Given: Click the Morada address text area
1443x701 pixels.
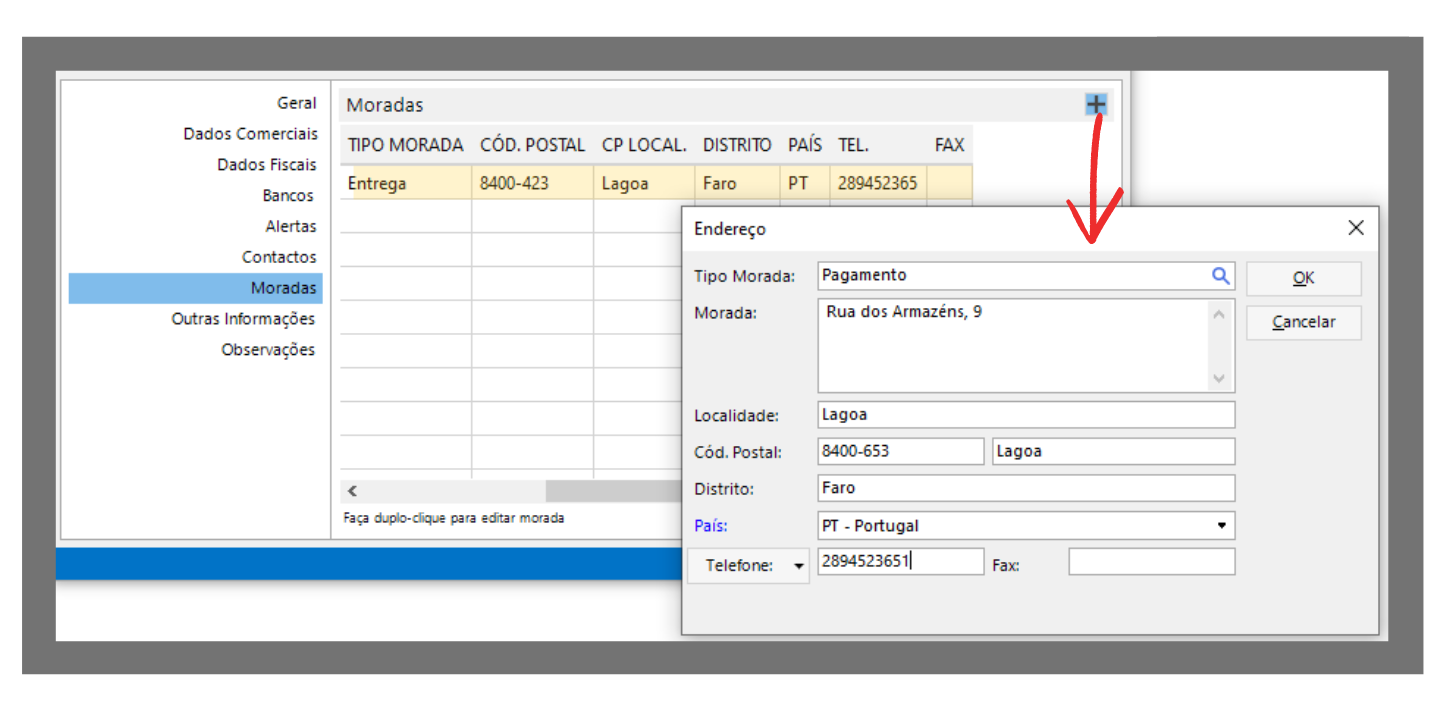Looking at the screenshot, I should pos(1012,345).
